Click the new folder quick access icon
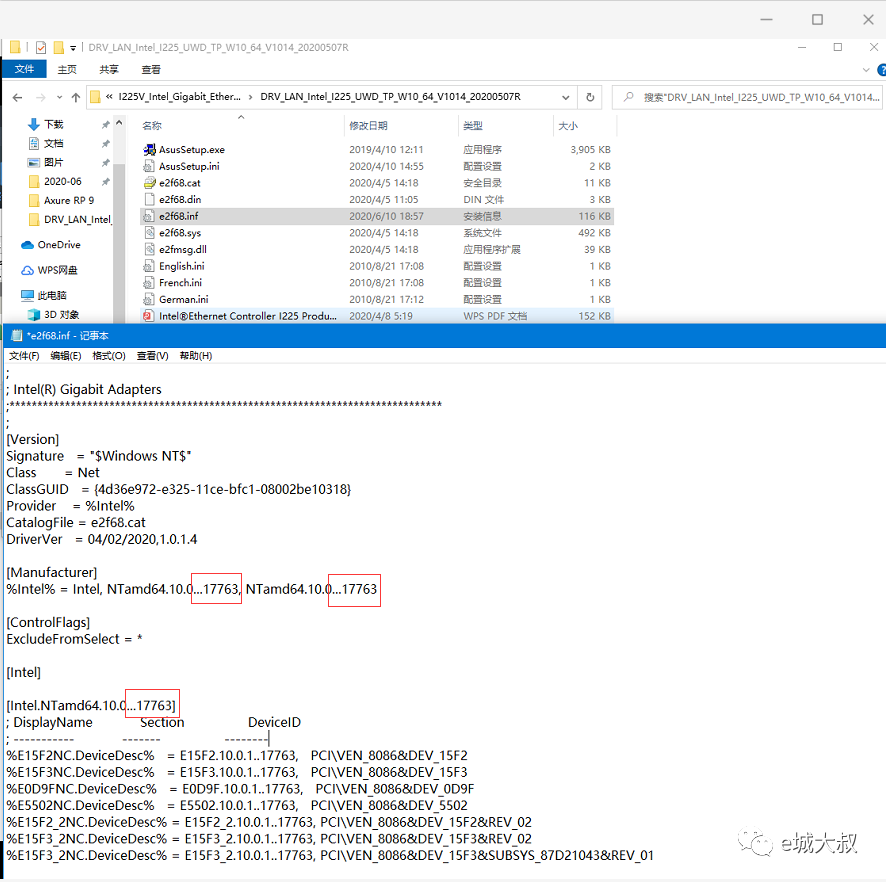Image resolution: width=886 pixels, height=882 pixels. pos(58,47)
